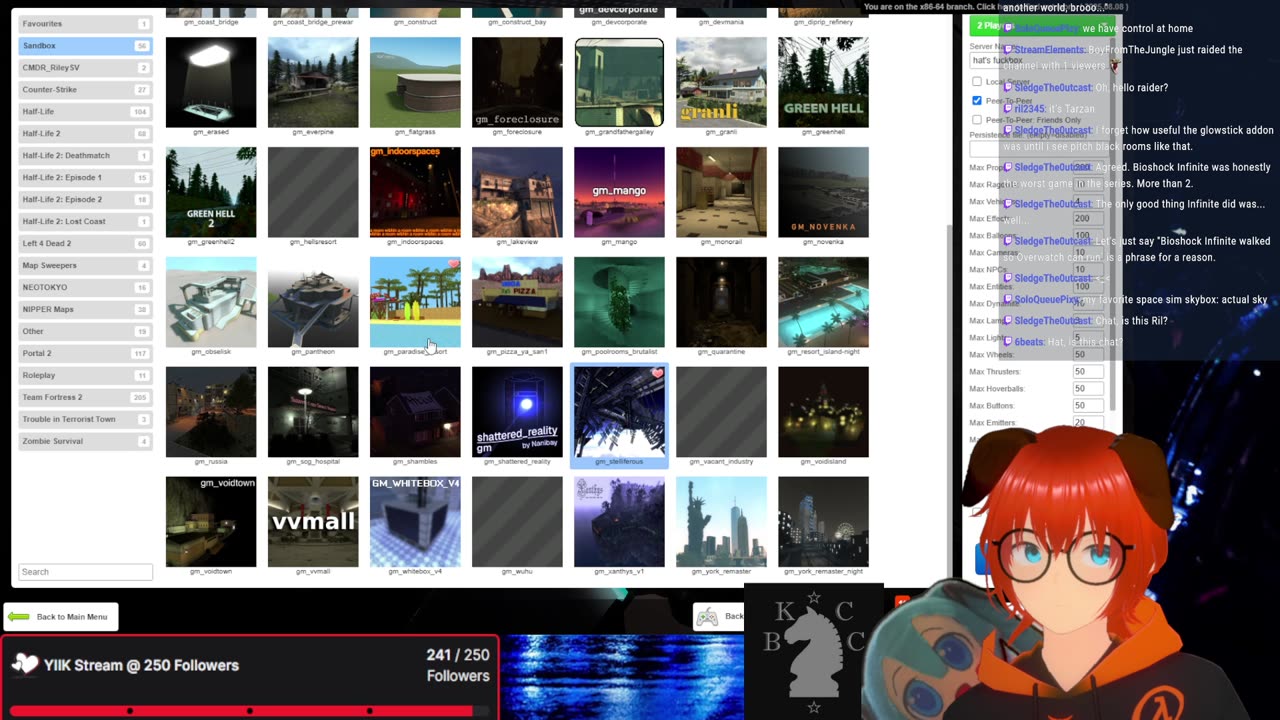Image resolution: width=1280 pixels, height=720 pixels.
Task: Enable Peer-To-Peer: Friends Only option
Action: click(x=977, y=120)
